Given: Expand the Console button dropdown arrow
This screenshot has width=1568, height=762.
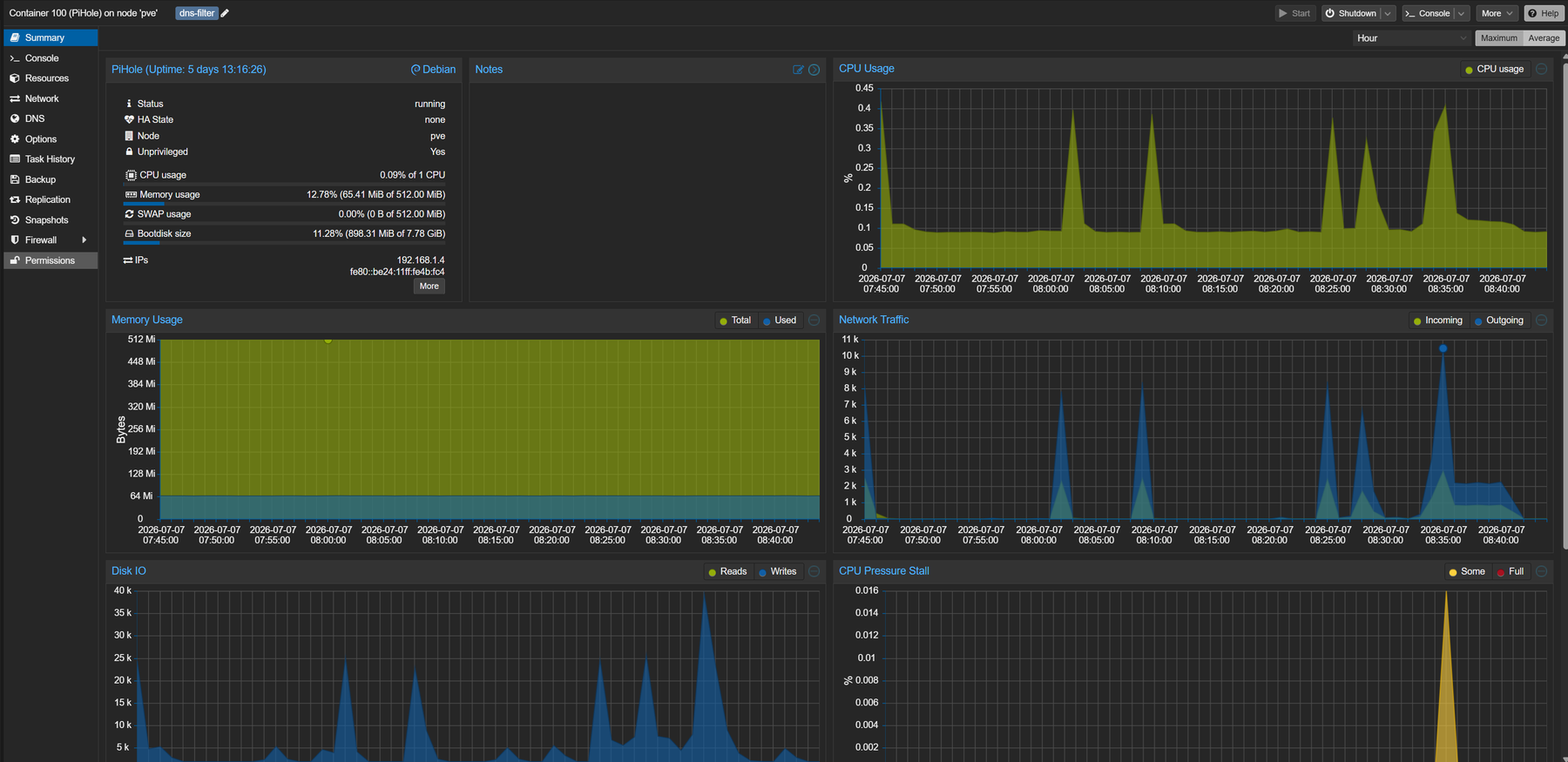Looking at the screenshot, I should pos(1462,13).
